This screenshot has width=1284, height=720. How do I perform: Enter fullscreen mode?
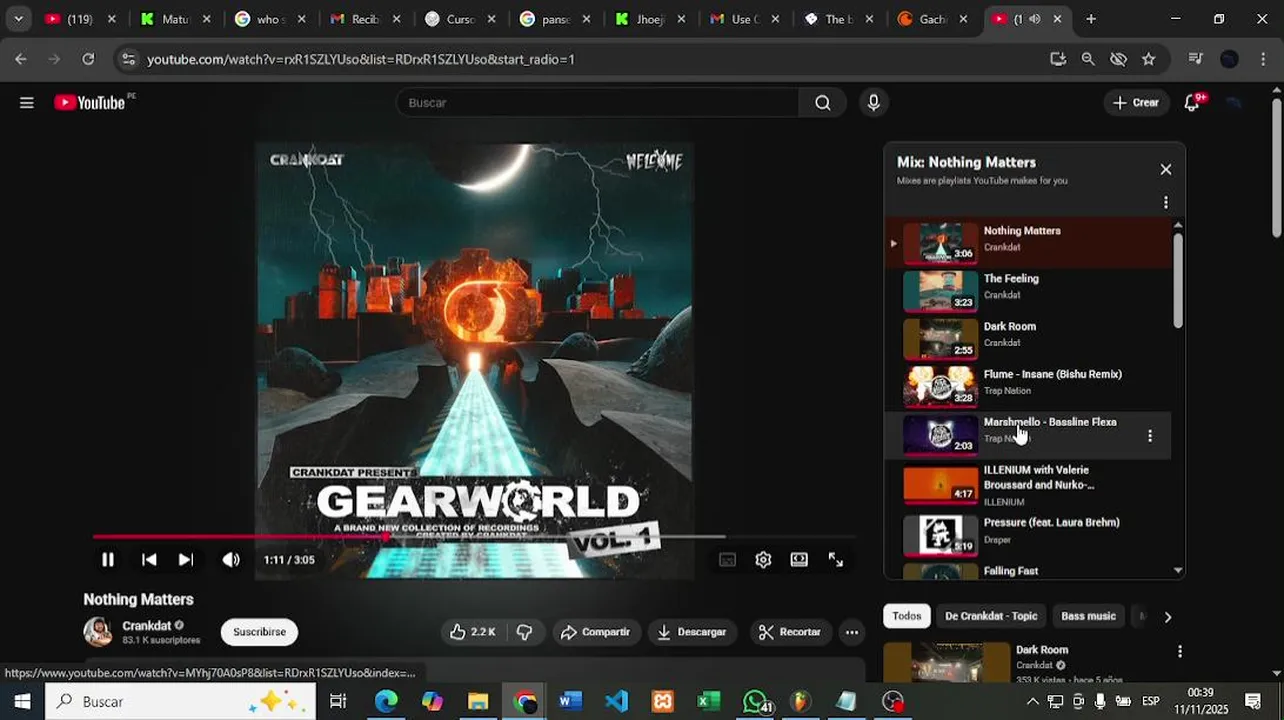[836, 560]
